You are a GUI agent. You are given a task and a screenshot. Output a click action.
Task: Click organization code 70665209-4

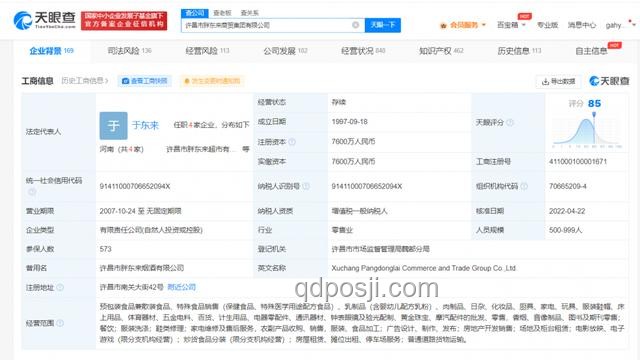point(568,186)
